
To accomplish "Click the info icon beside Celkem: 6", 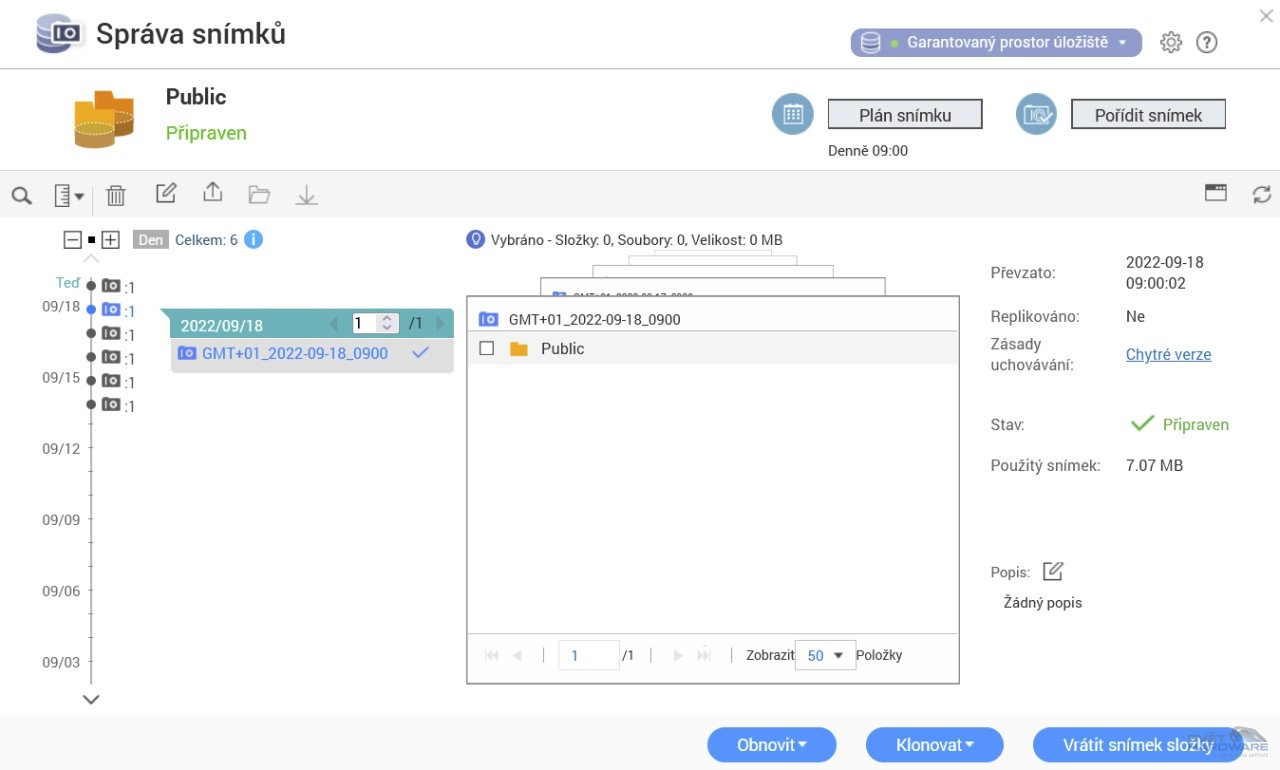I will tap(254, 240).
